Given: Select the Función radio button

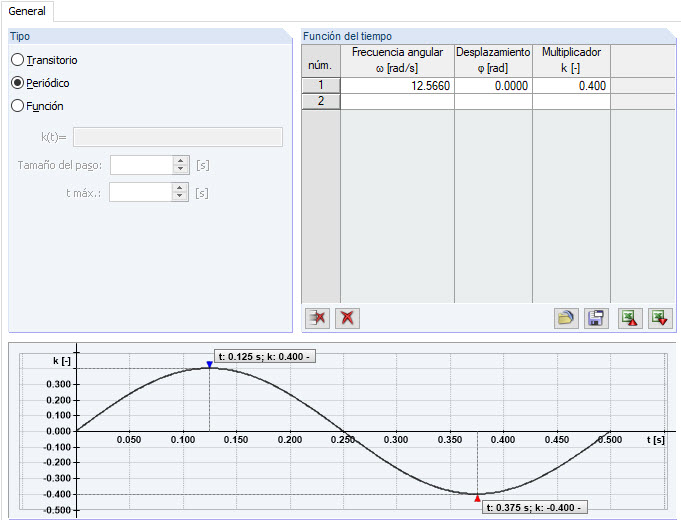Looking at the screenshot, I should coord(17,106).
